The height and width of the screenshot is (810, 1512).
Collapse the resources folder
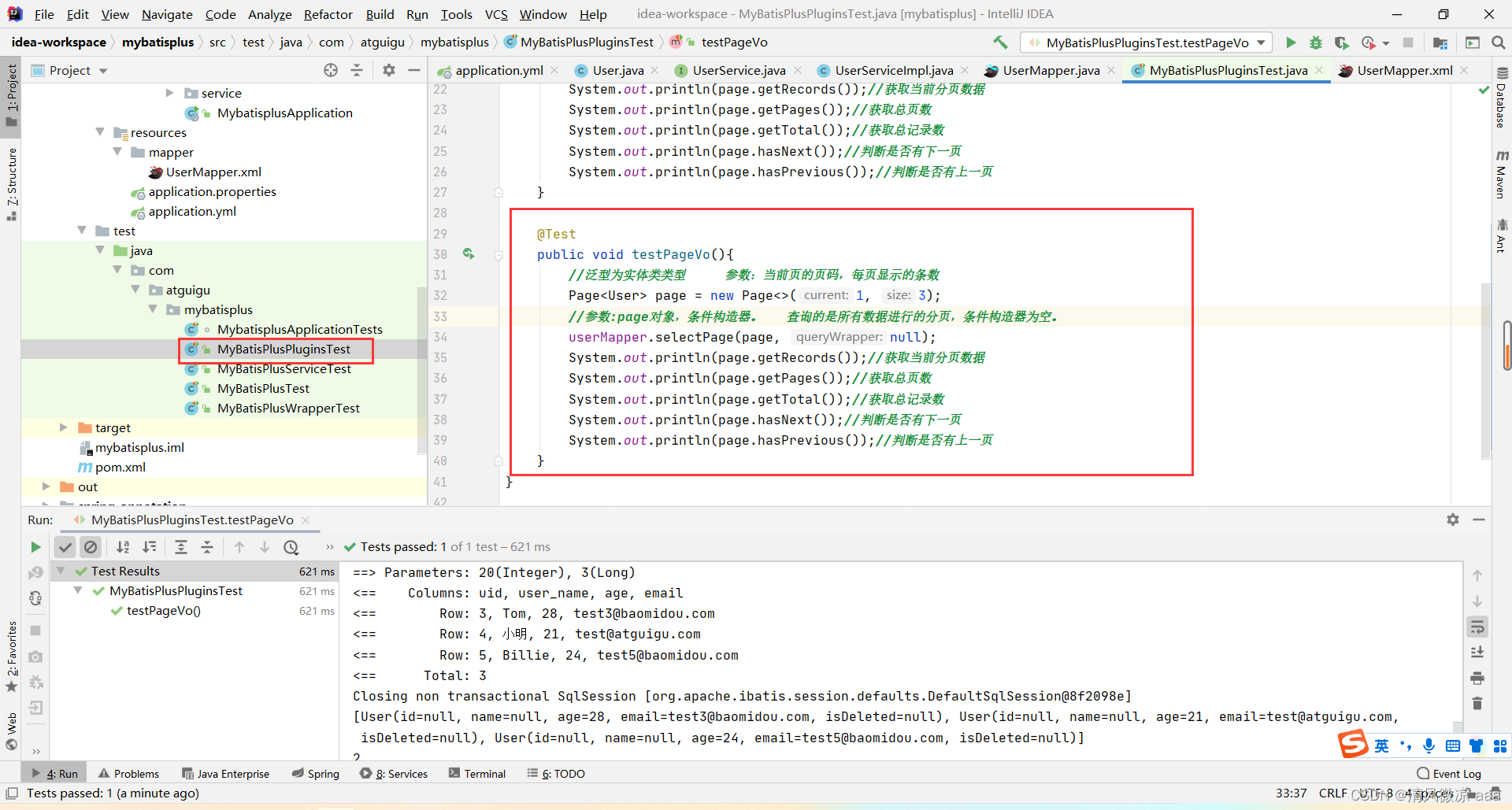click(x=100, y=132)
